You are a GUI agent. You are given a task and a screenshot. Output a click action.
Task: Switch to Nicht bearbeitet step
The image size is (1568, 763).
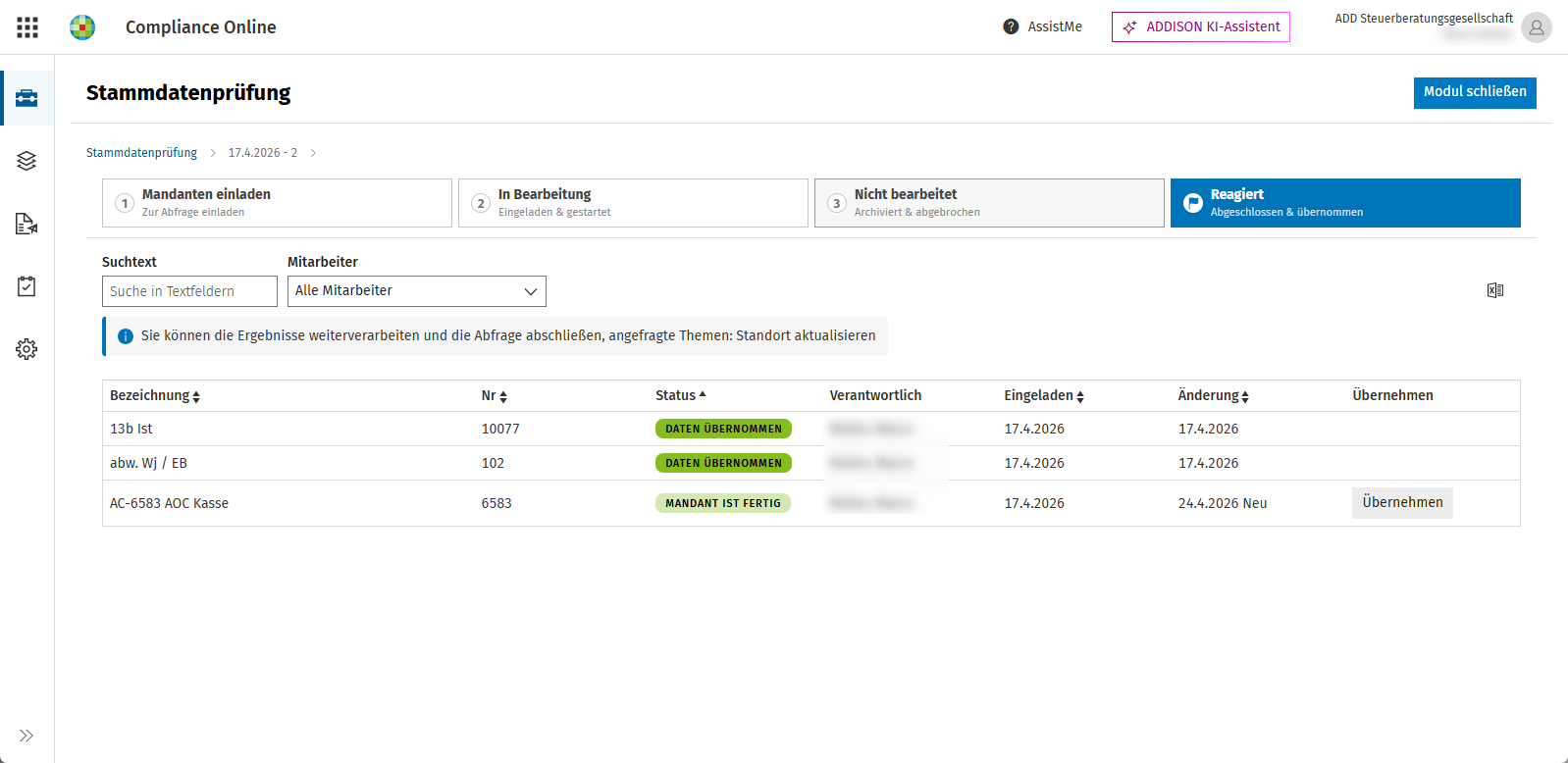(989, 203)
